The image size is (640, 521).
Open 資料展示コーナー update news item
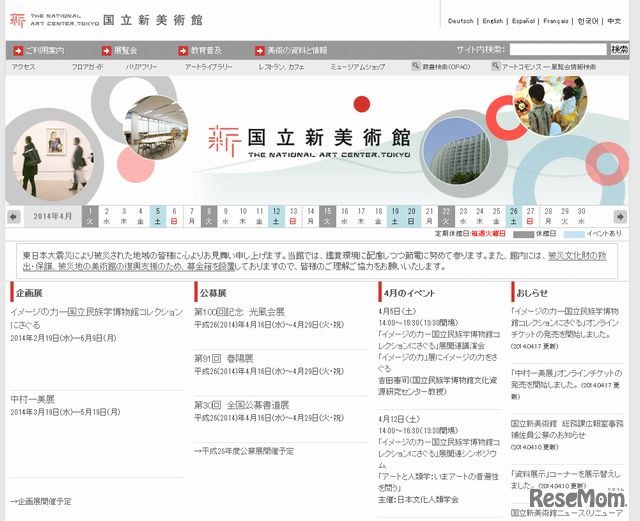566,480
